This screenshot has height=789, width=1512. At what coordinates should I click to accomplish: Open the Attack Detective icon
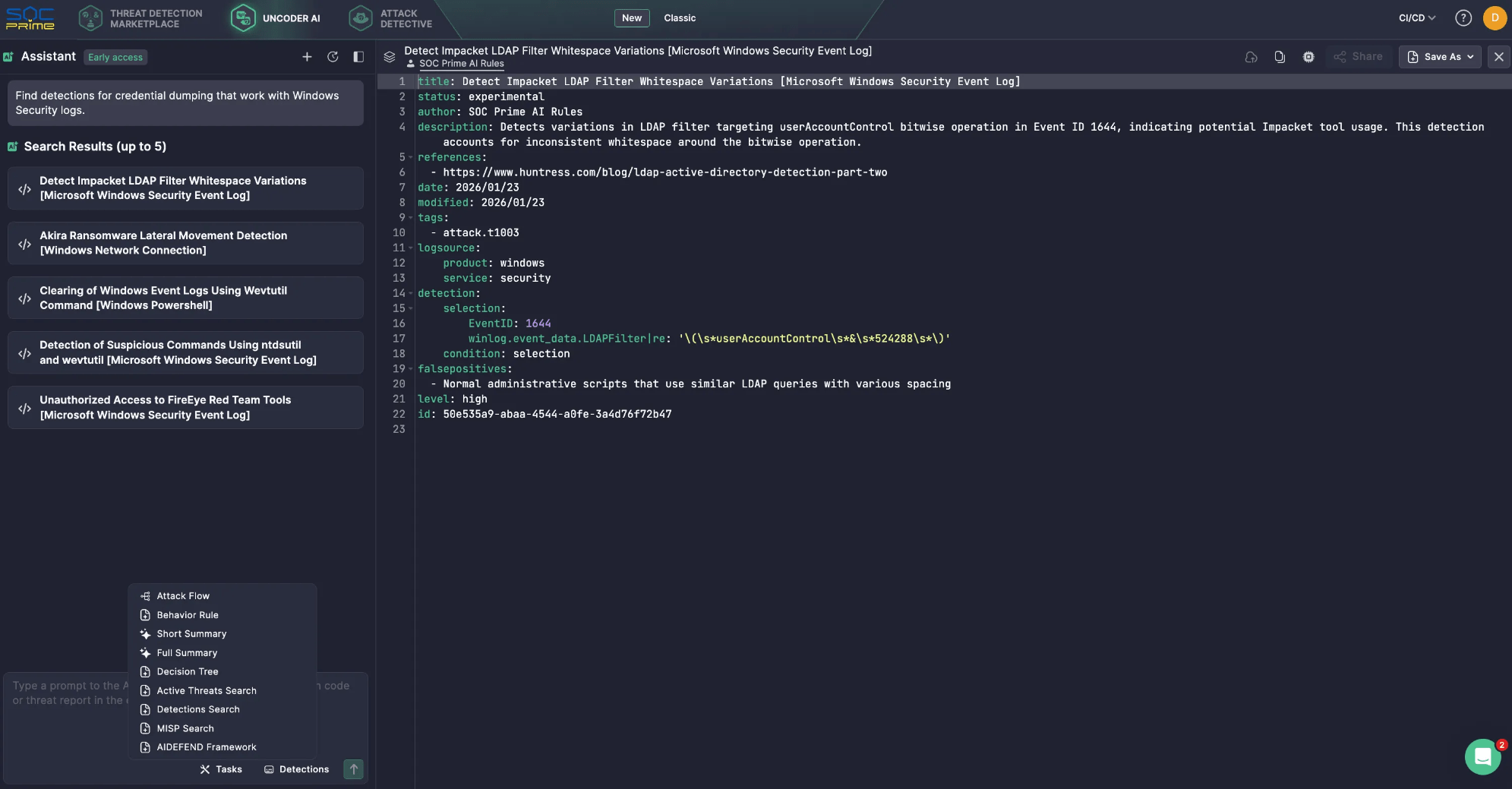click(360, 17)
